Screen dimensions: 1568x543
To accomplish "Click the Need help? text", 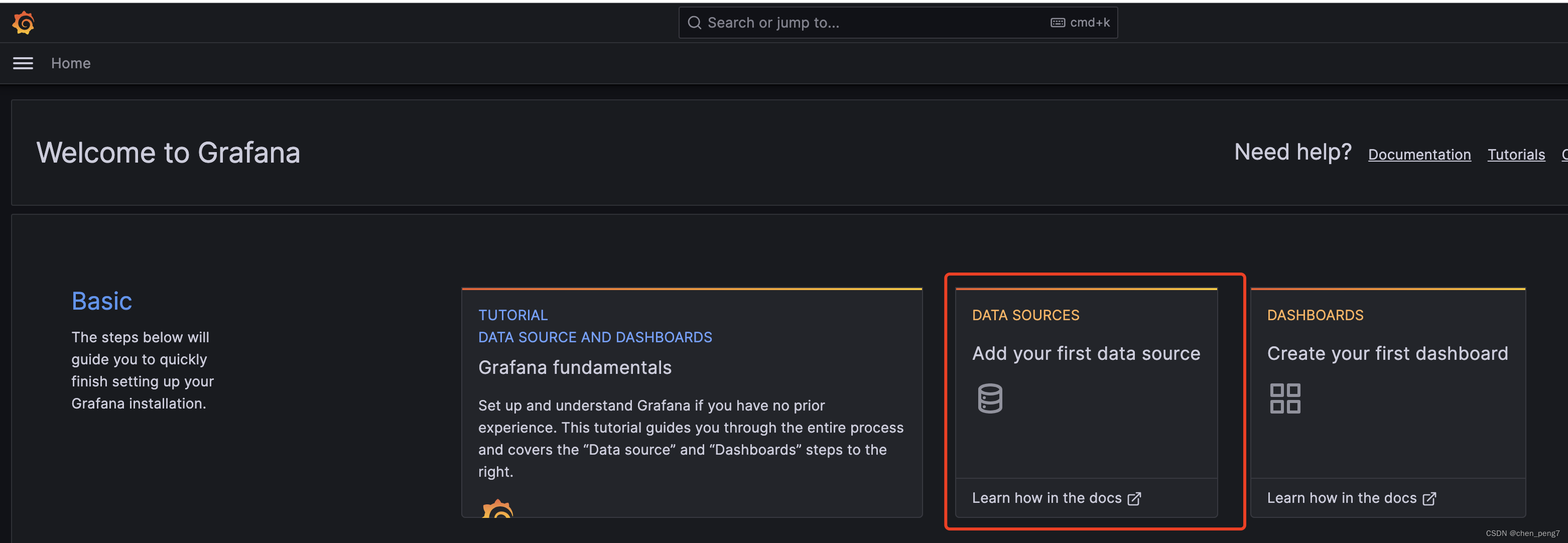I will click(x=1293, y=152).
